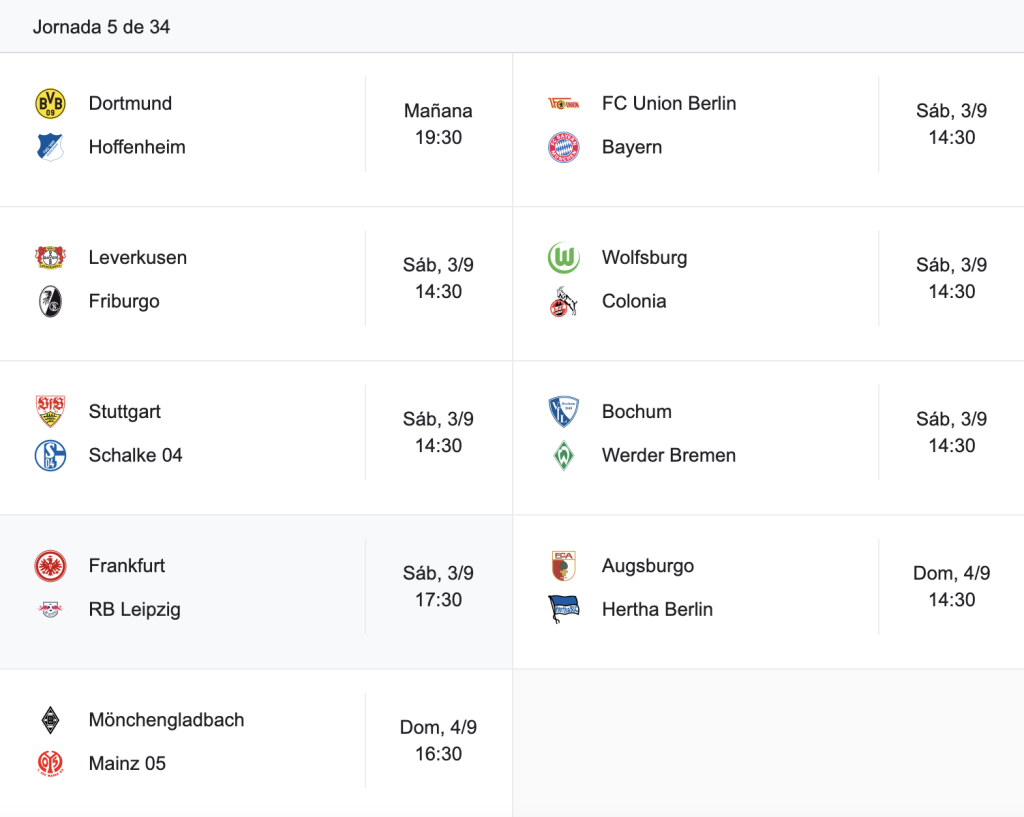
Task: Click the Hertha Berlin flag logo
Action: click(x=564, y=609)
